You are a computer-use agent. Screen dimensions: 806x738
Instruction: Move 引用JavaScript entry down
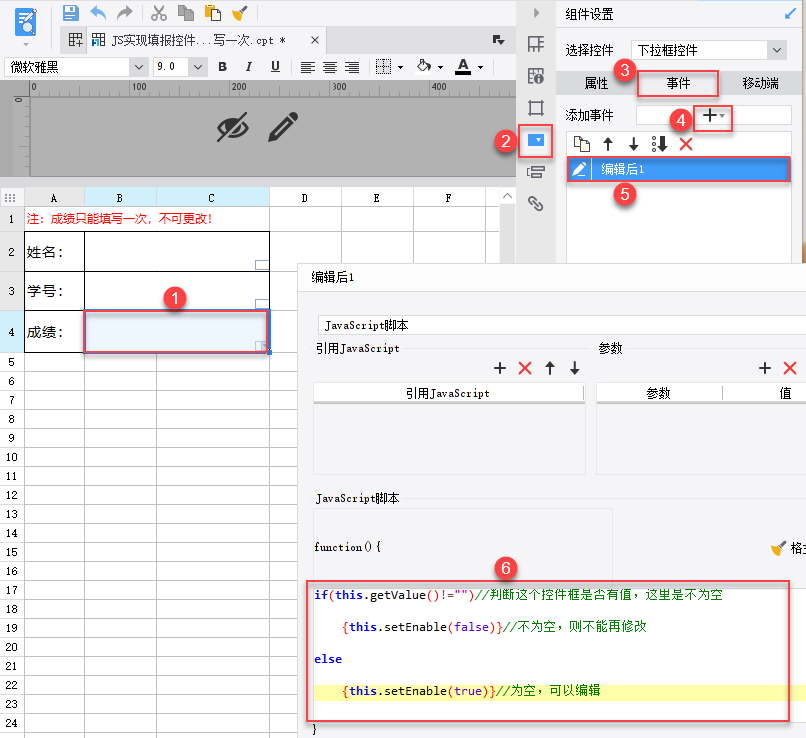pyautogui.click(x=575, y=368)
